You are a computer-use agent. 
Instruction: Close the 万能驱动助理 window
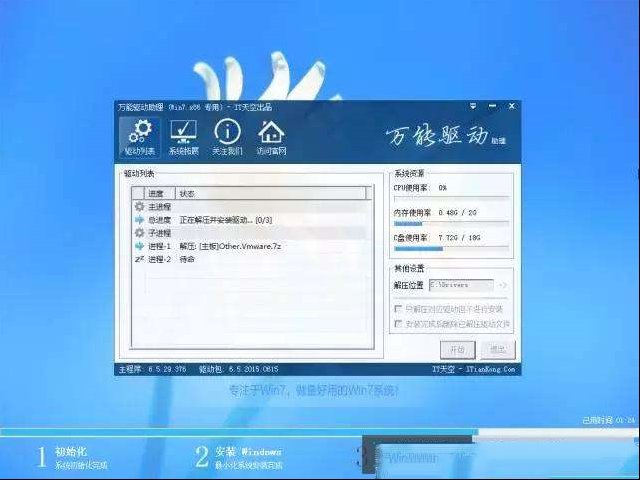(512, 106)
